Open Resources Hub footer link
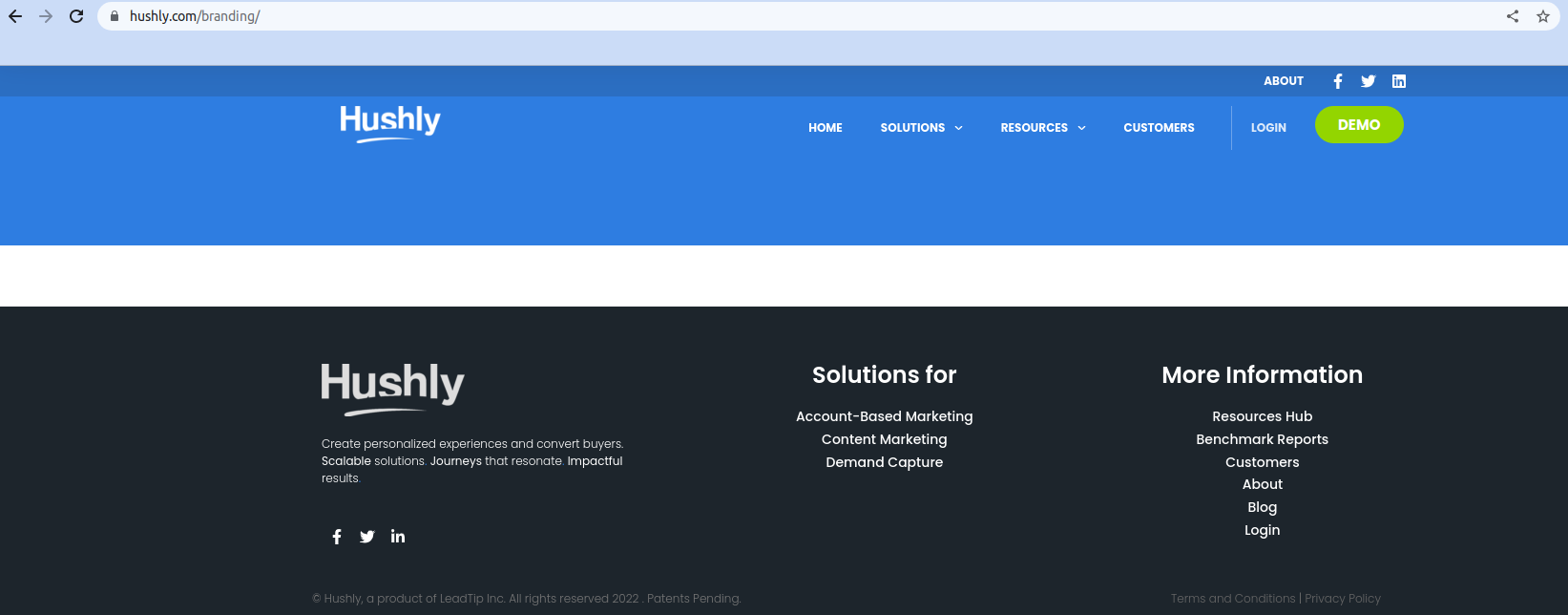1568x615 pixels. [1263, 416]
